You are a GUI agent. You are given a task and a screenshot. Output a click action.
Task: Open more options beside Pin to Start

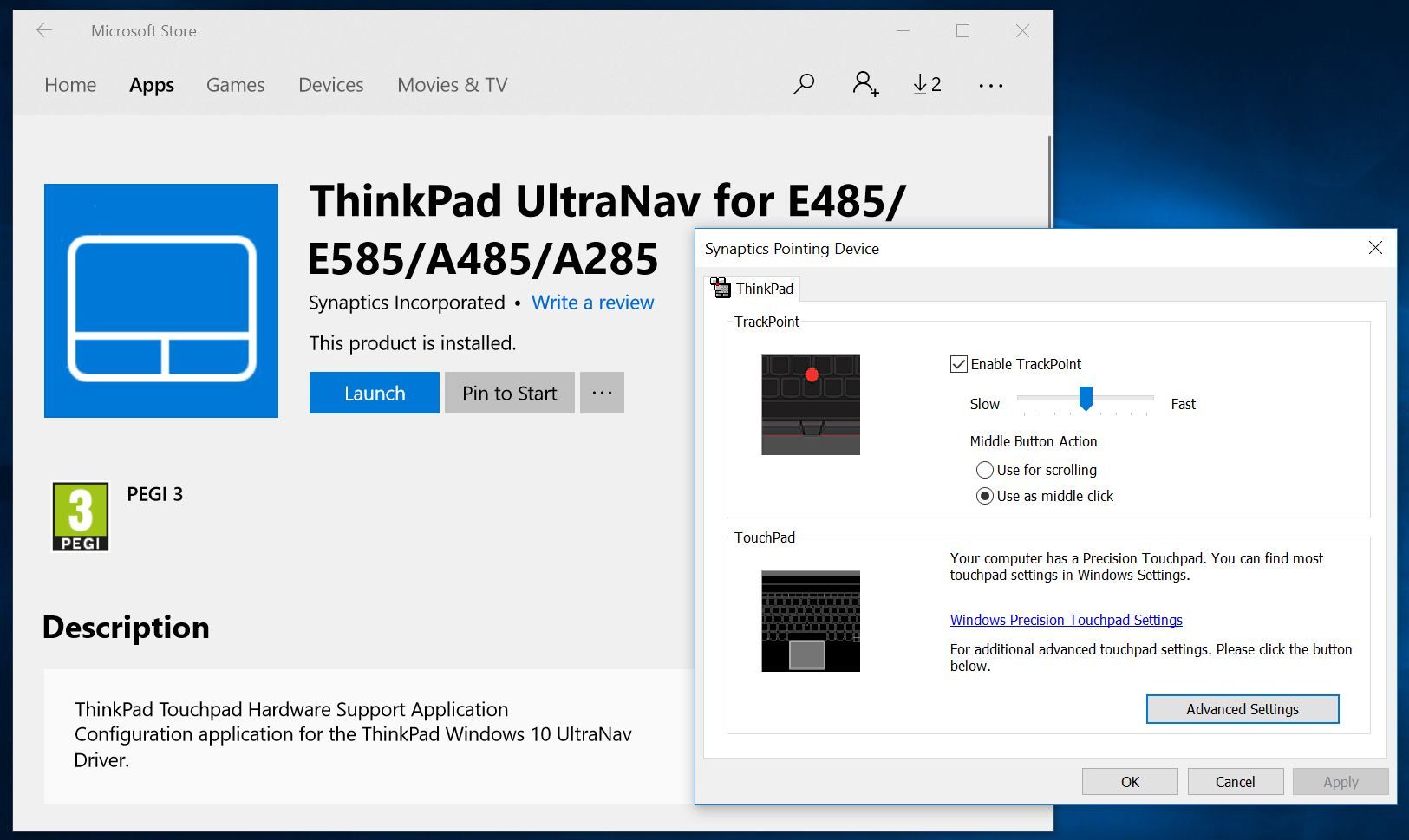pyautogui.click(x=602, y=393)
